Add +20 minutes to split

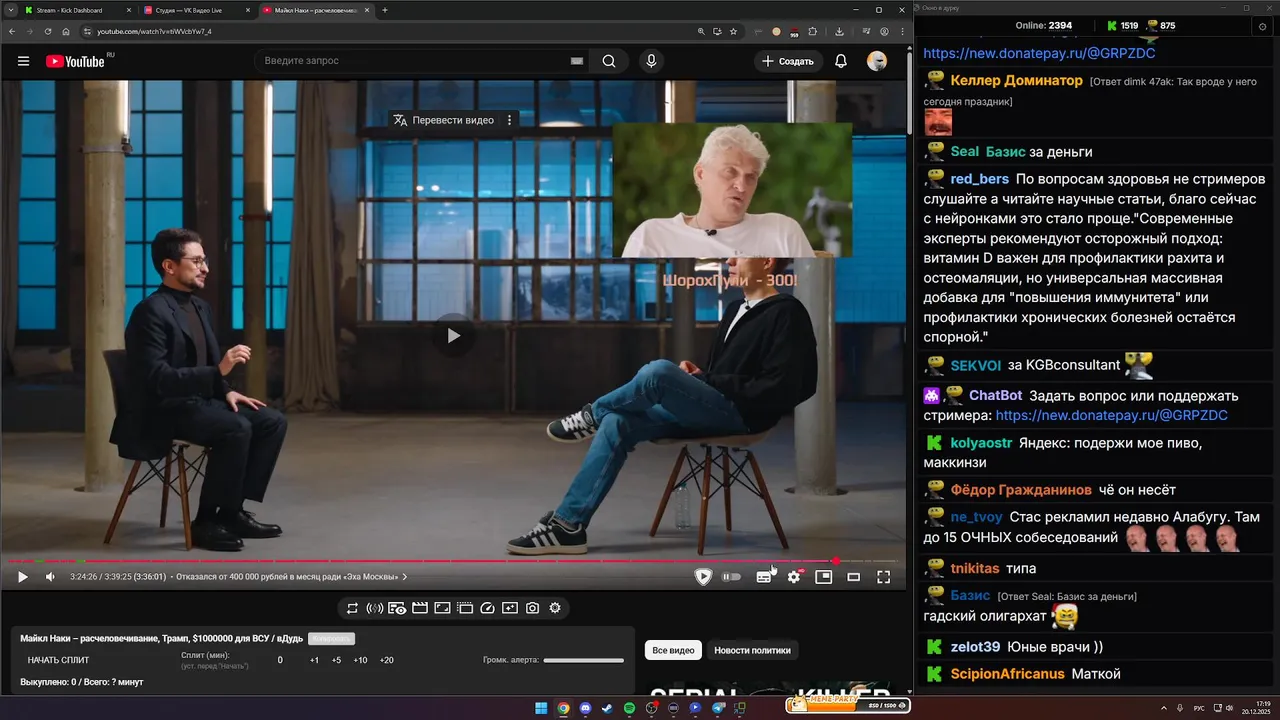(x=387, y=660)
